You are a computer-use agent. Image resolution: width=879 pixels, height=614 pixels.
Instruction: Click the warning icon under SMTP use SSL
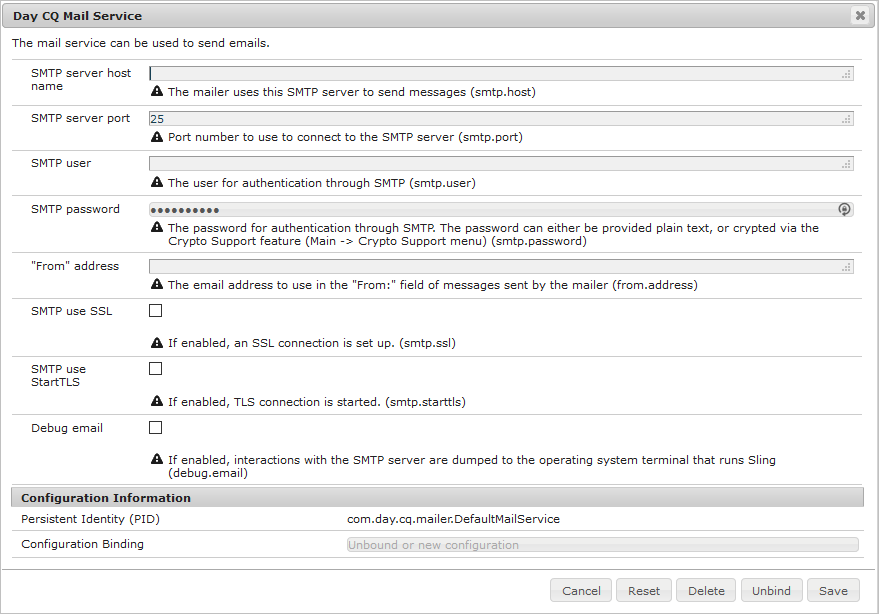(x=157, y=341)
